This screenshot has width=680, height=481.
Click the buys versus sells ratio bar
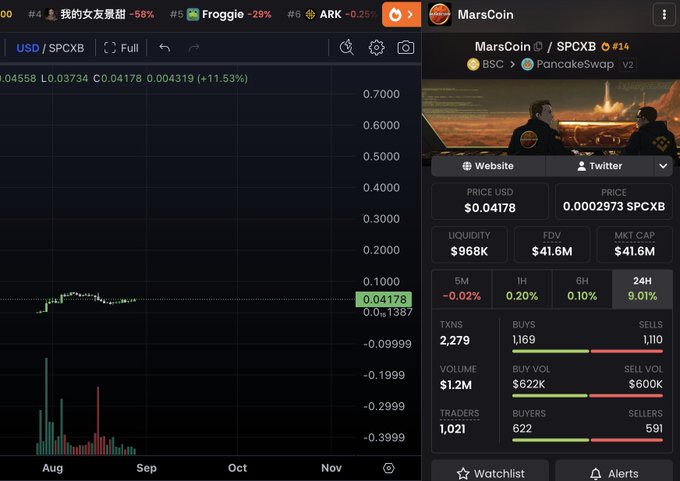point(587,351)
